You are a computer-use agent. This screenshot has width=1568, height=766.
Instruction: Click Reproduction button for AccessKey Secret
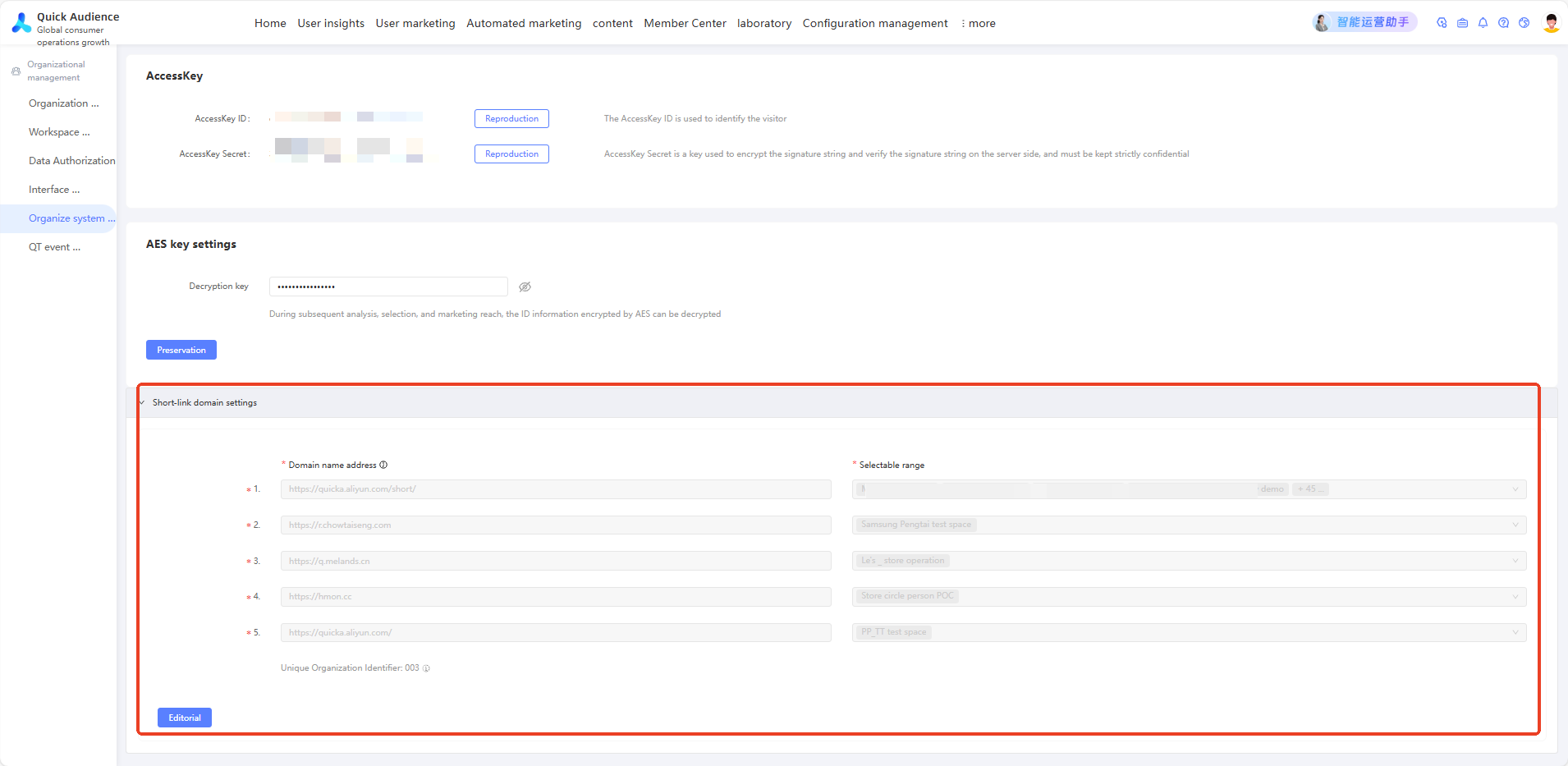[511, 154]
